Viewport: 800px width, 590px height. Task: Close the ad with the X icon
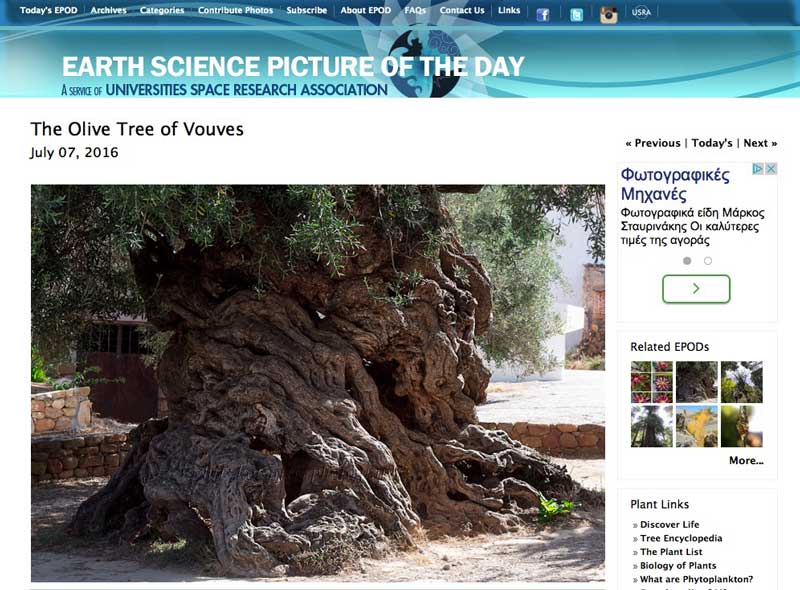pos(771,168)
